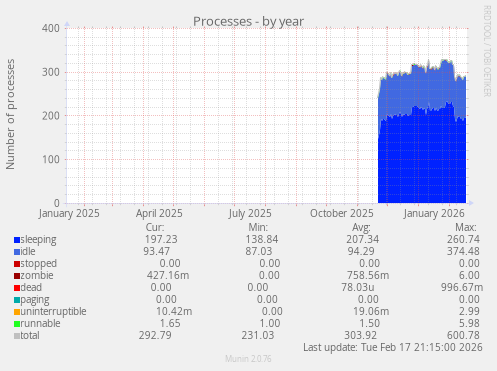Click the 'Avg:' column header

click(361, 227)
